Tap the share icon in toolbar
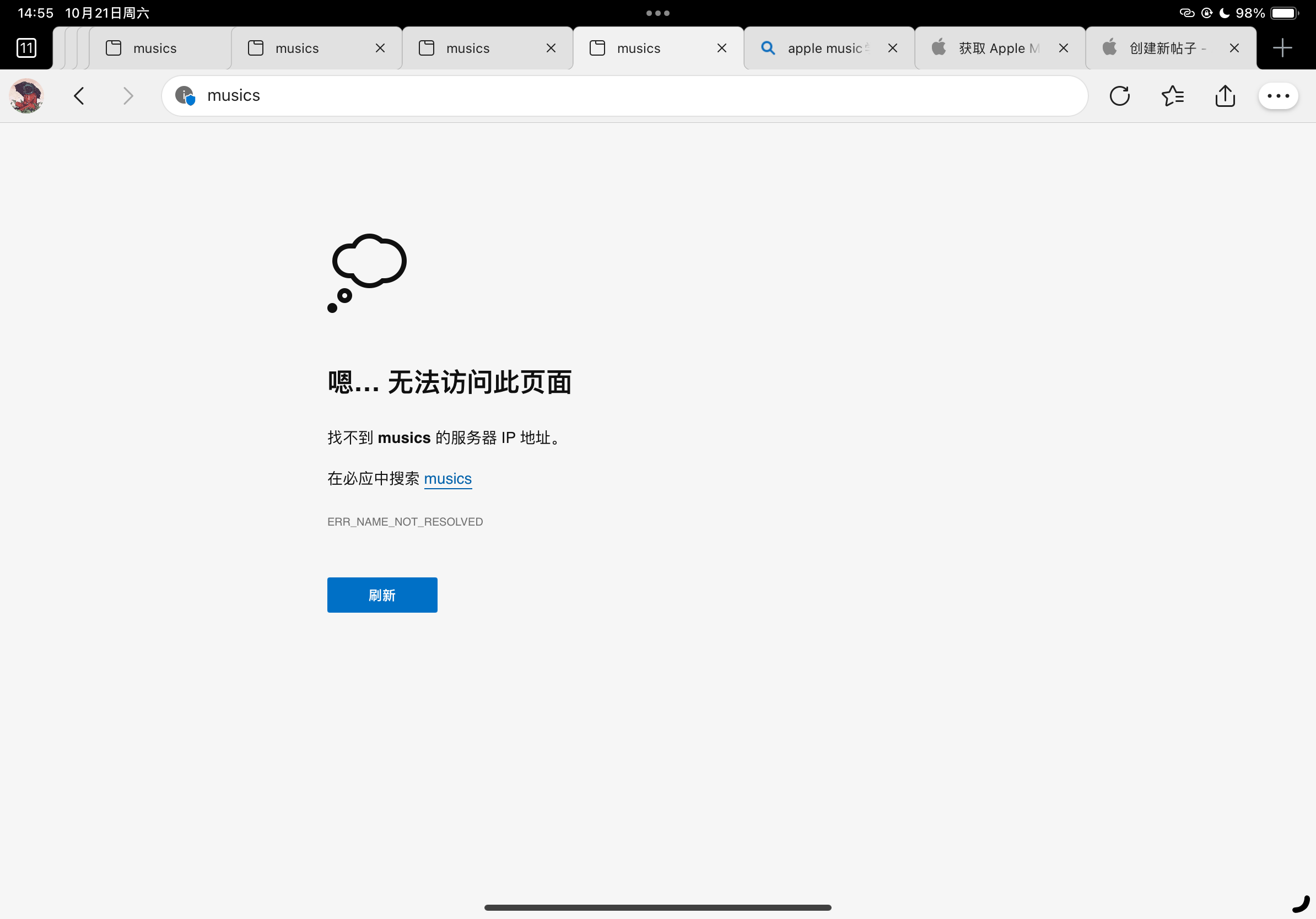 tap(1225, 96)
